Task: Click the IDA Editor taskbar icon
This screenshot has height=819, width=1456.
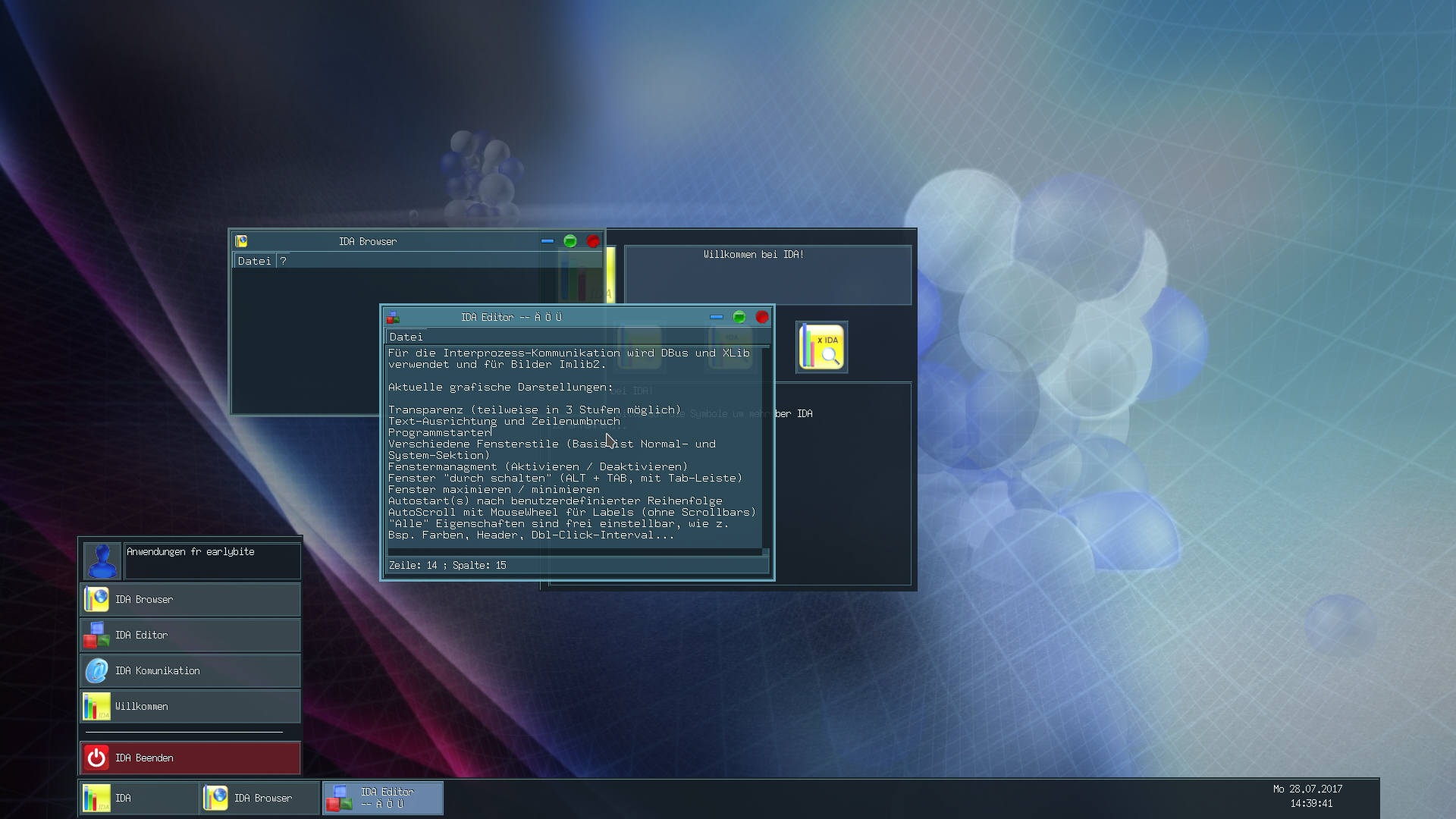Action: pos(340,798)
